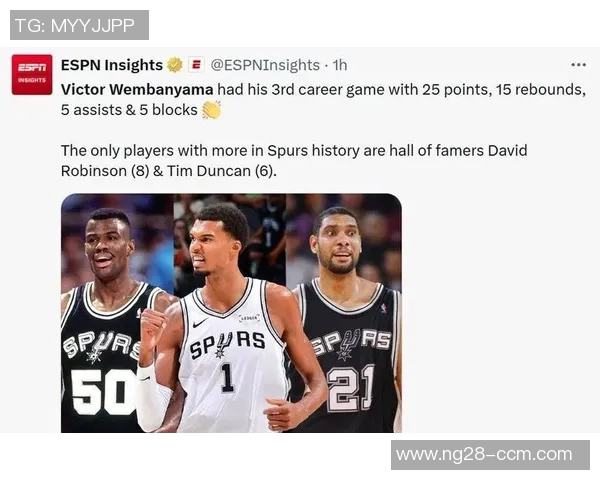Open the white number 1 jersey photo
The height and width of the screenshot is (480, 600).
pos(230,313)
